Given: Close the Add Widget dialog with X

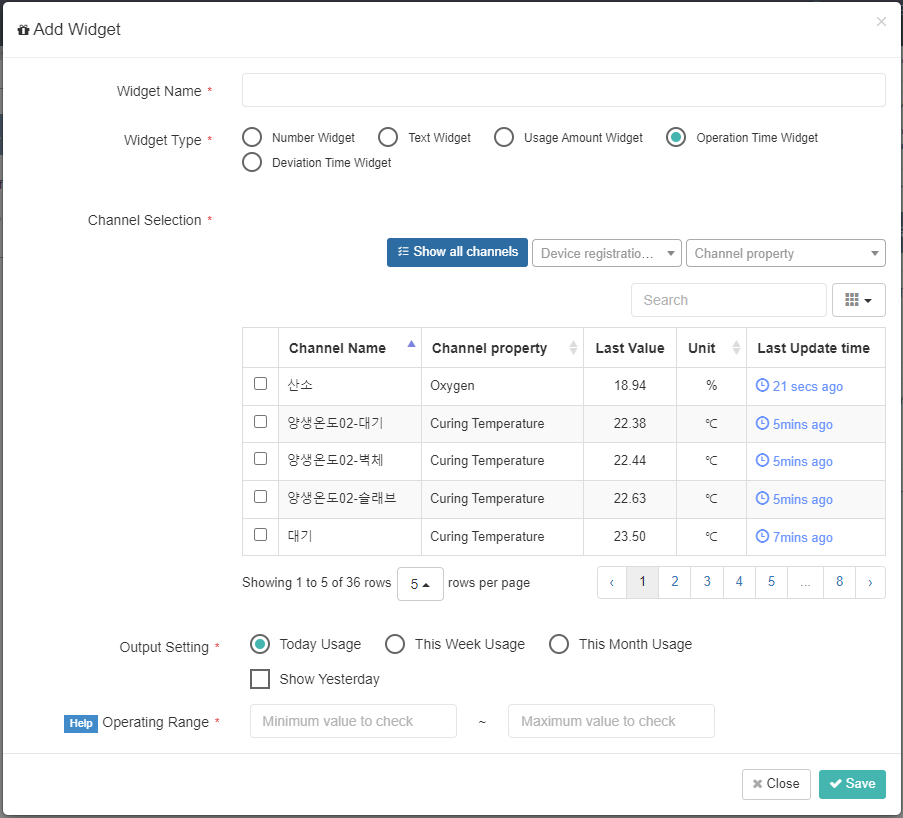Looking at the screenshot, I should coord(881,22).
